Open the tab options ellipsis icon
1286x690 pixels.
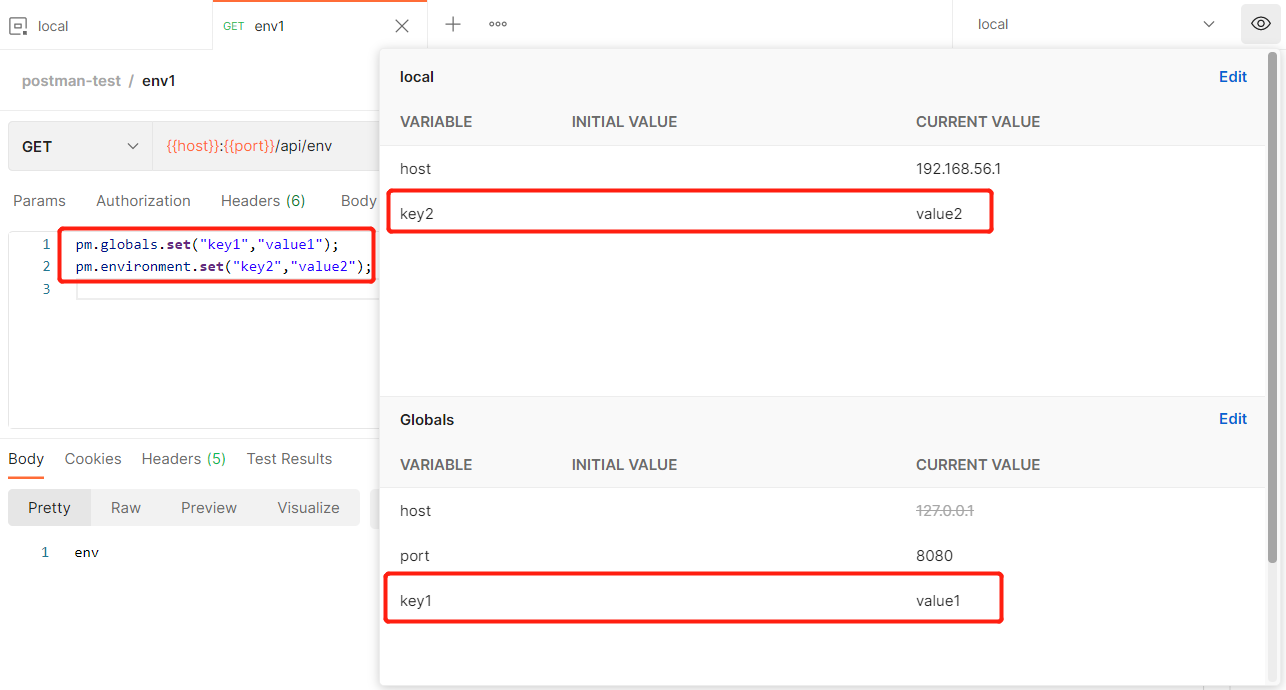pyautogui.click(x=498, y=24)
